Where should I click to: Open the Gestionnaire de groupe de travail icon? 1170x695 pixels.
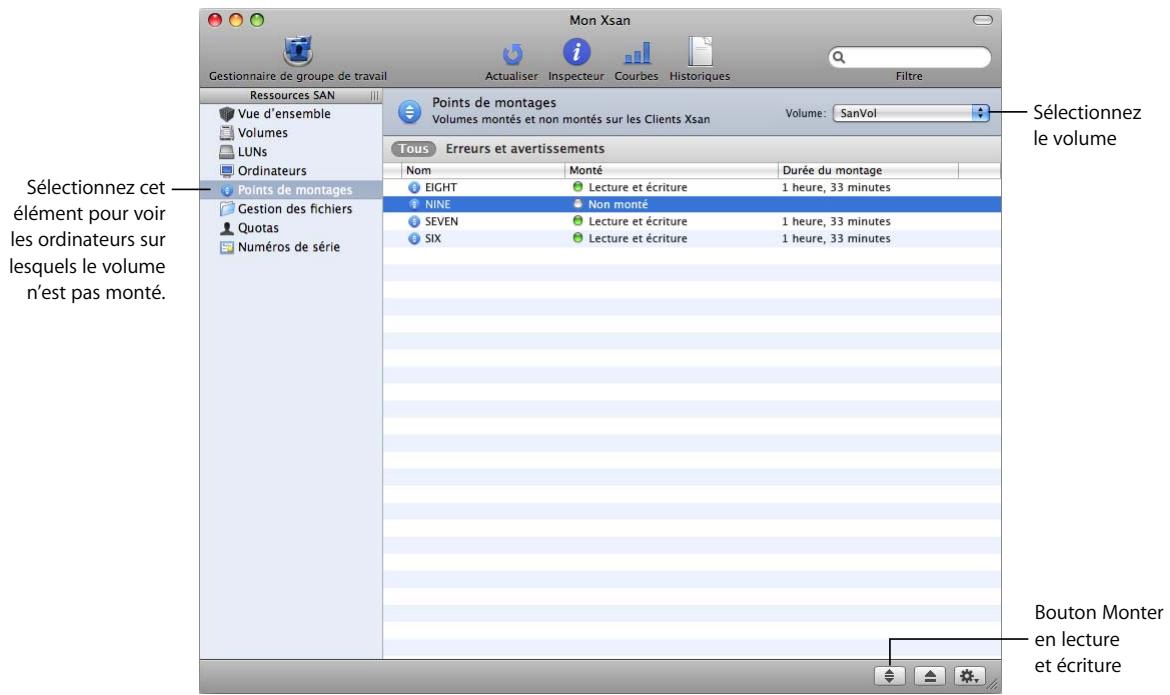[298, 51]
